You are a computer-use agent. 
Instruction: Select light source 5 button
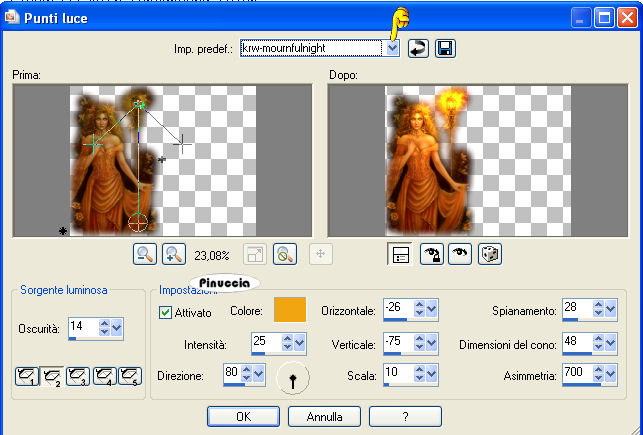(x=130, y=376)
